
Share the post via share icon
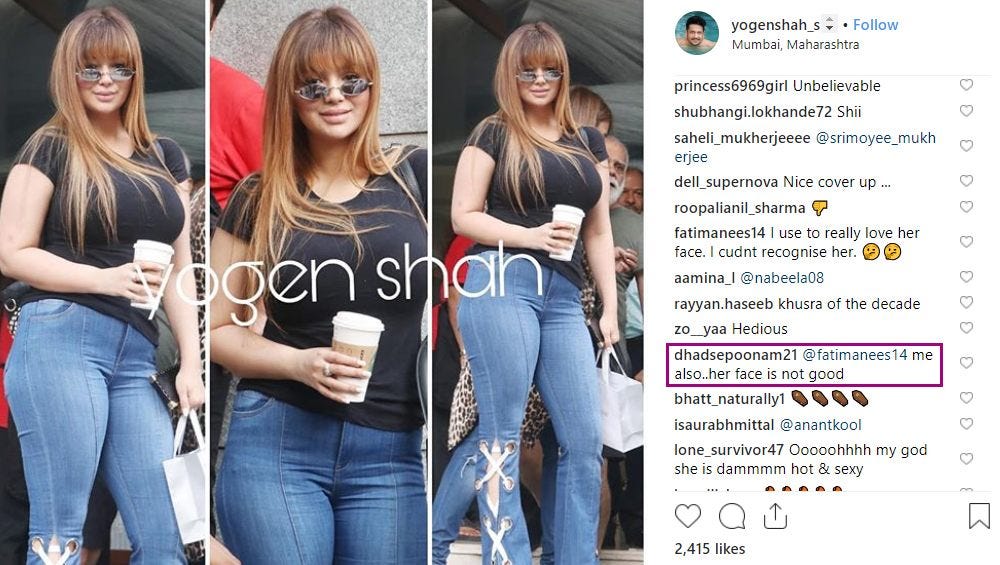coord(775,516)
